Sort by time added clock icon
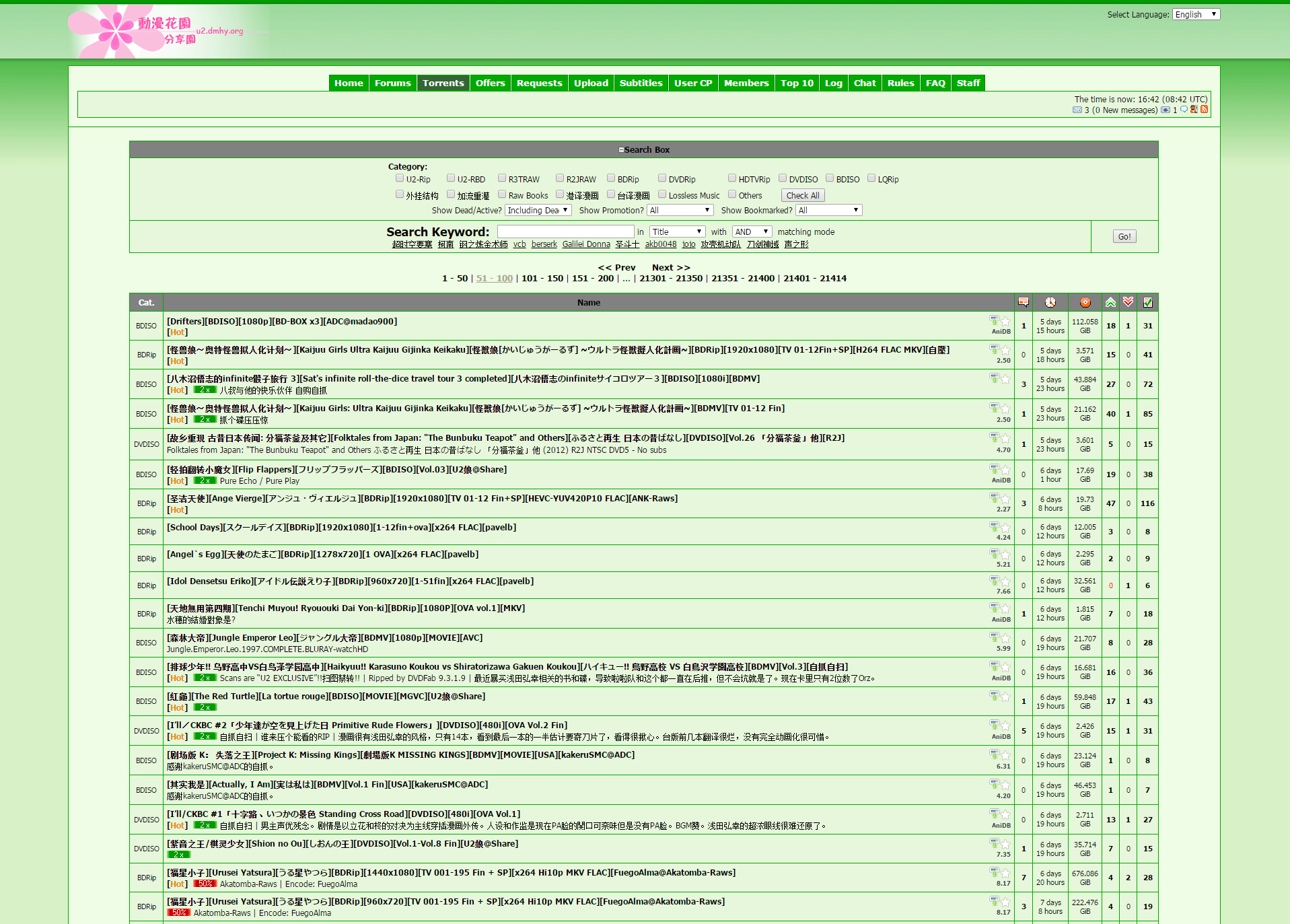1290x924 pixels. click(1050, 302)
